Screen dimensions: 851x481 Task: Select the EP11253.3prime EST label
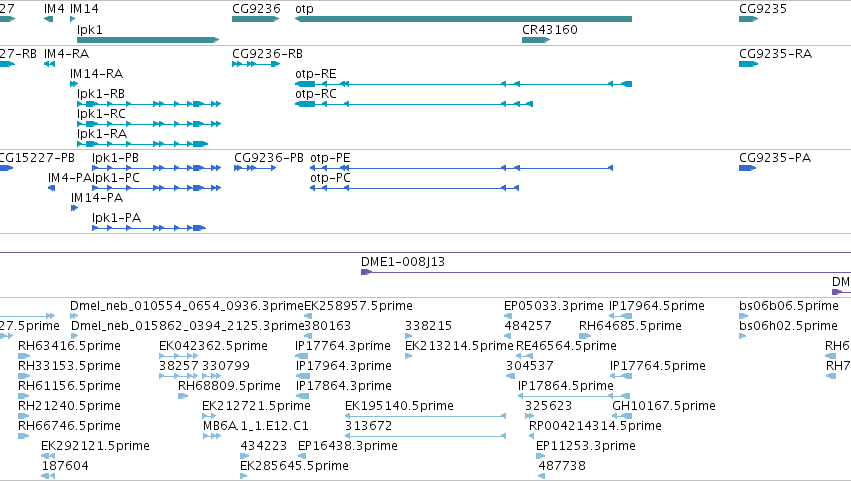coord(586,447)
